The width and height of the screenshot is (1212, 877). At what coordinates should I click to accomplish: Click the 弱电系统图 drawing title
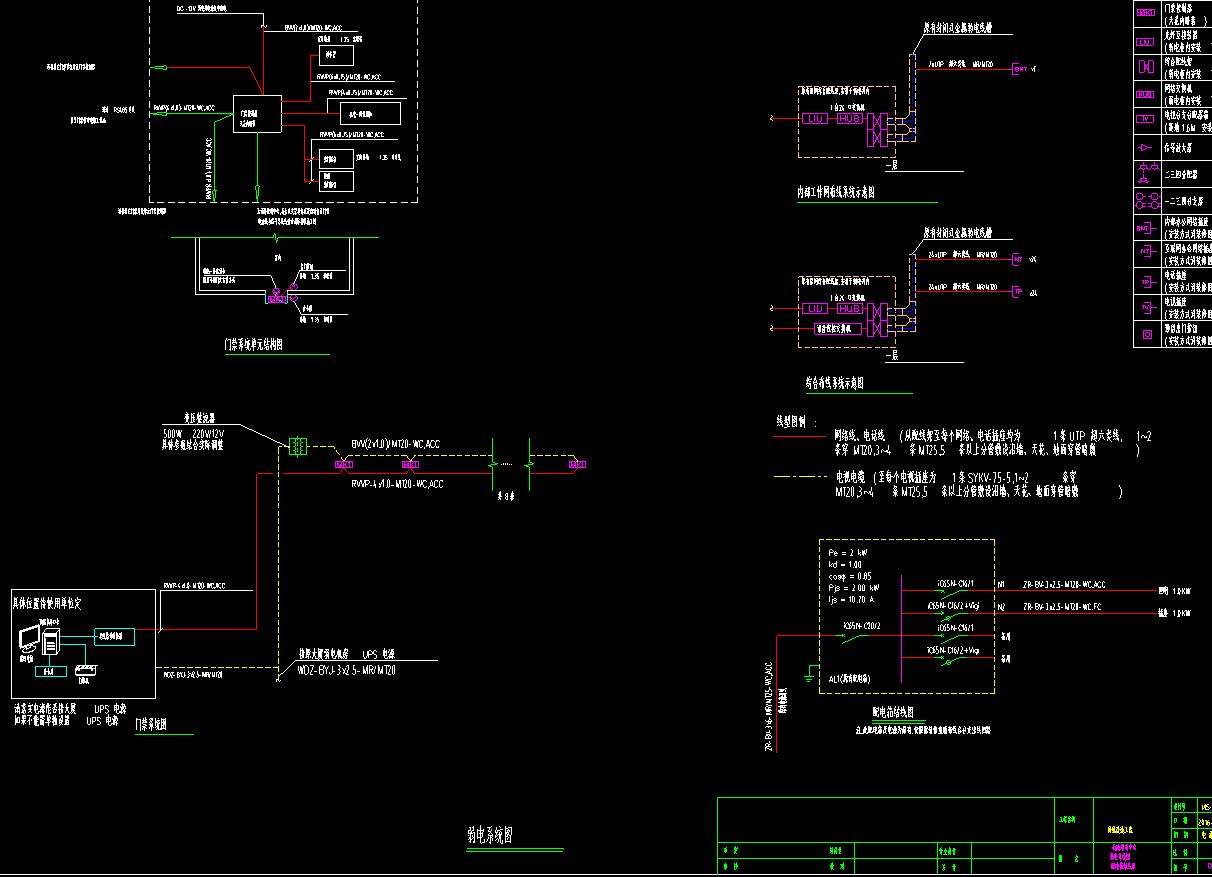tap(490, 836)
